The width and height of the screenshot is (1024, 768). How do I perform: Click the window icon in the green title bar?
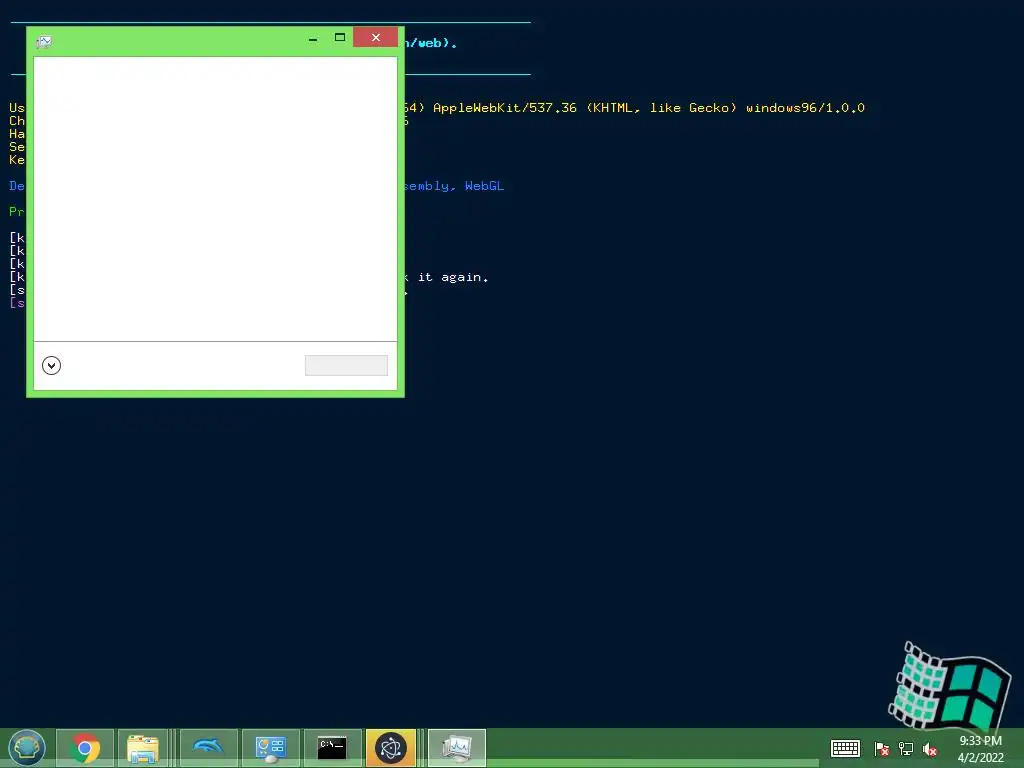click(x=44, y=42)
